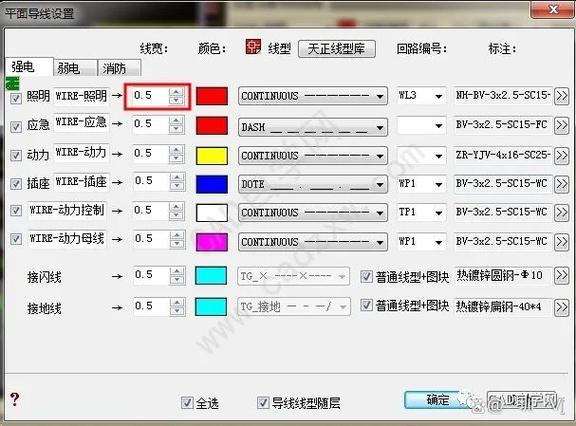This screenshot has height=426, width=576.
Task: Click the WIRE-插座 layer name field
Action: point(81,182)
